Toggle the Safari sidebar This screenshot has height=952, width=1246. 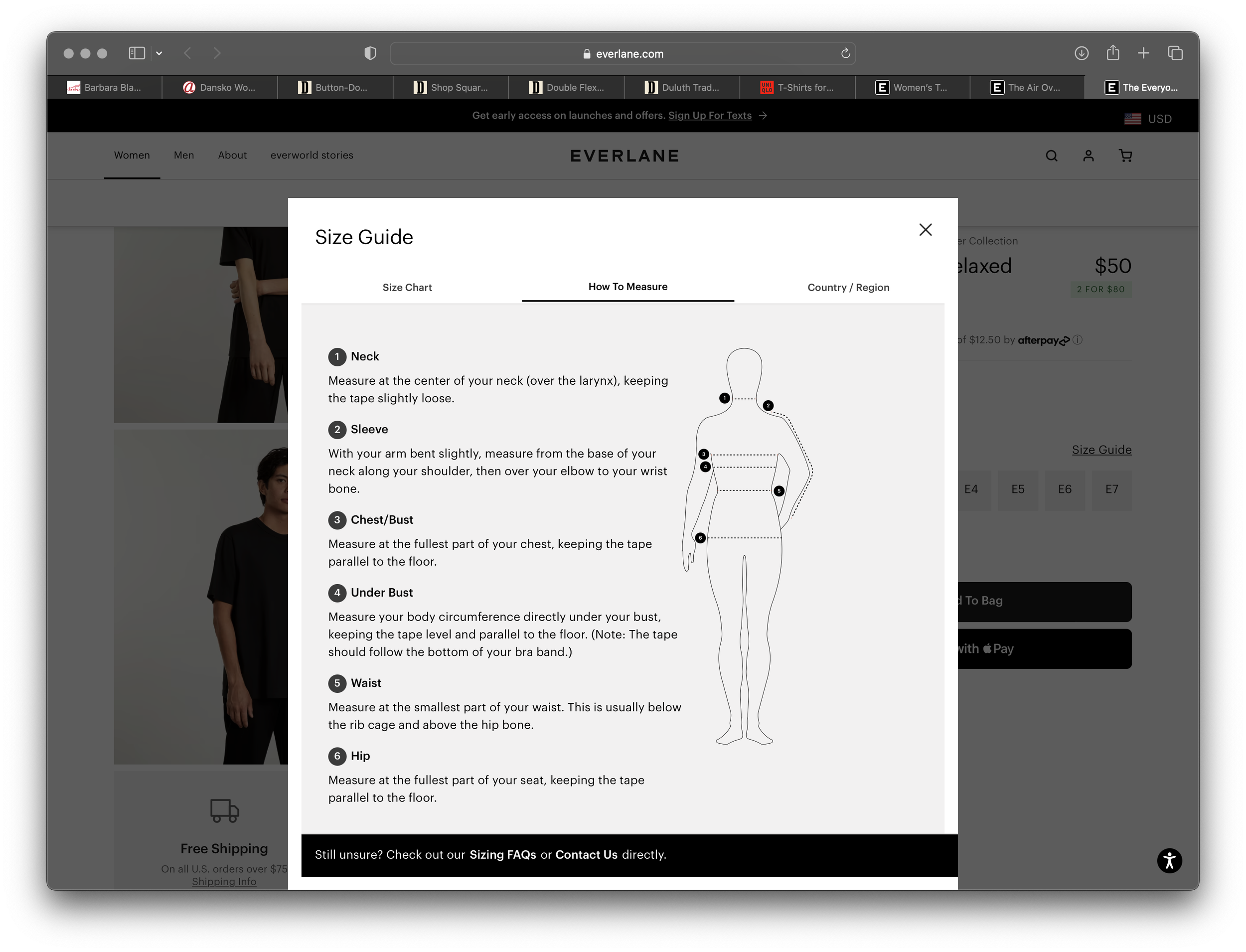(x=137, y=53)
